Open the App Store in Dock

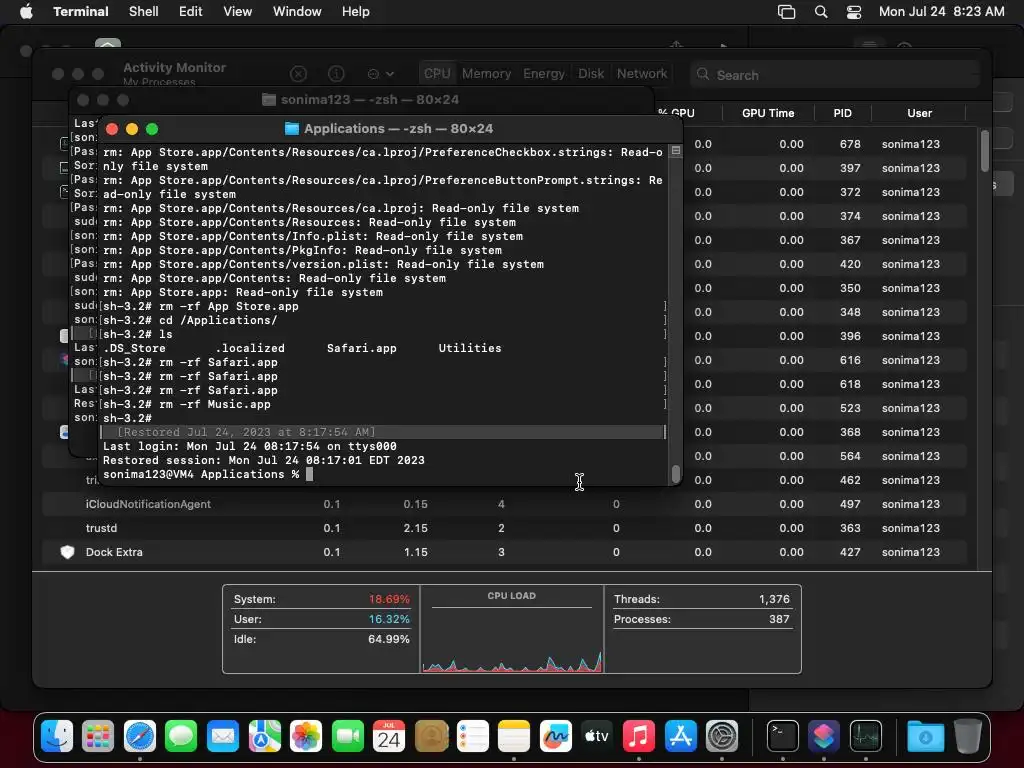[x=680, y=736]
